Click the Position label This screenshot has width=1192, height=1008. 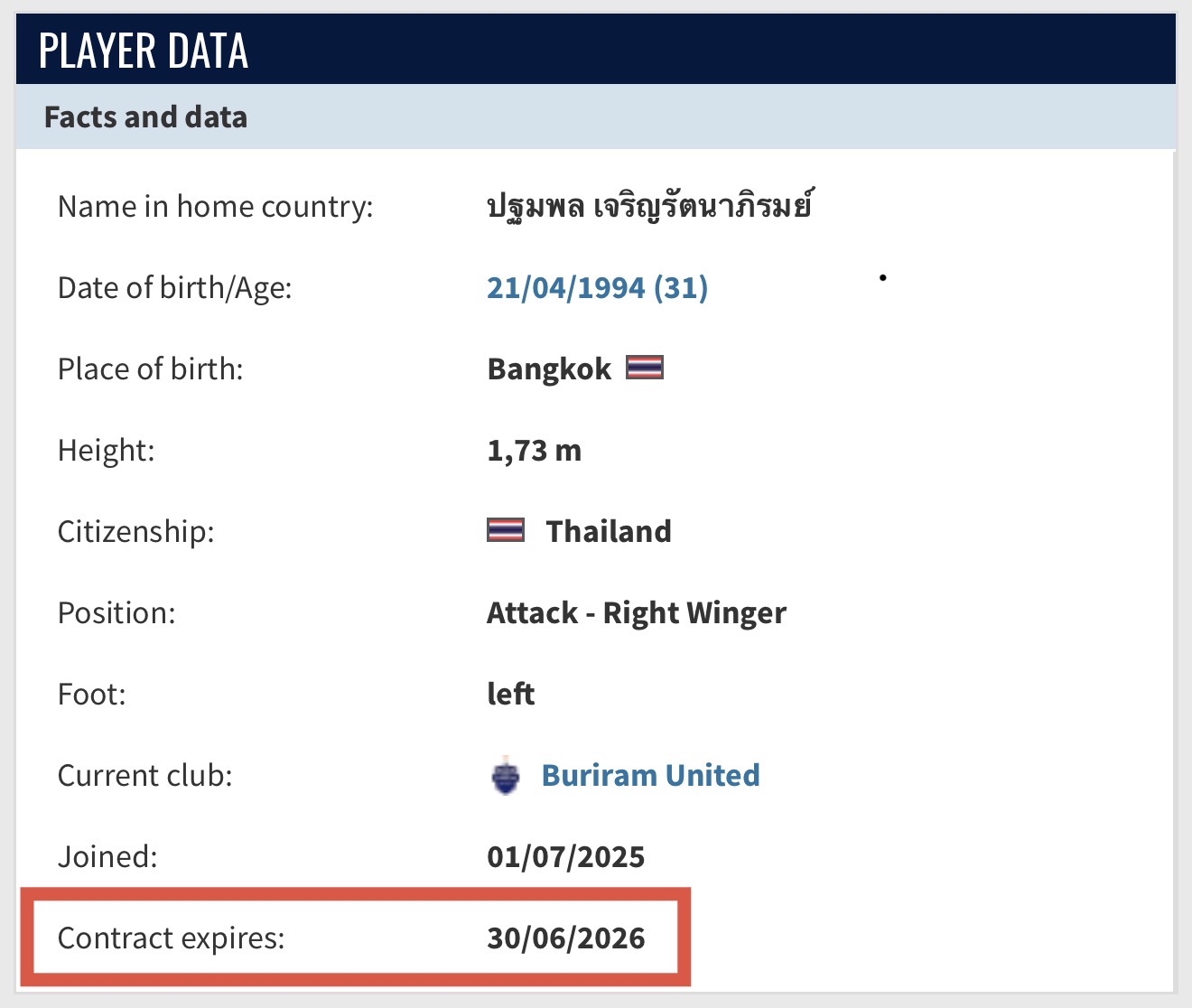pos(116,613)
